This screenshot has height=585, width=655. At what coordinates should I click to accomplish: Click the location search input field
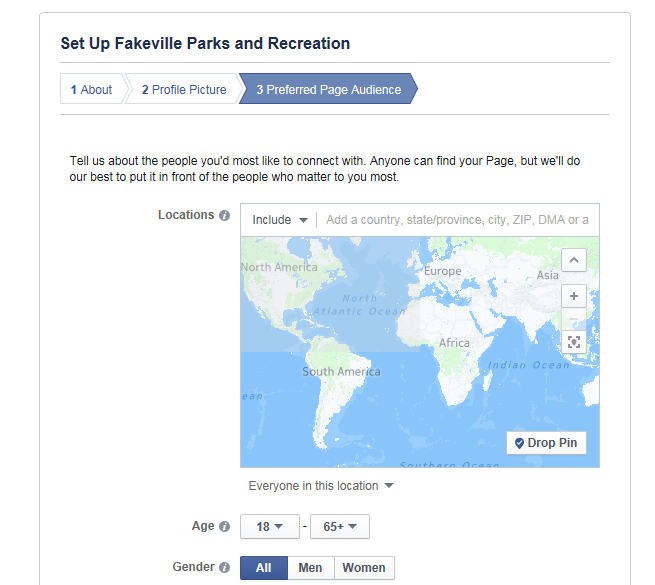457,220
